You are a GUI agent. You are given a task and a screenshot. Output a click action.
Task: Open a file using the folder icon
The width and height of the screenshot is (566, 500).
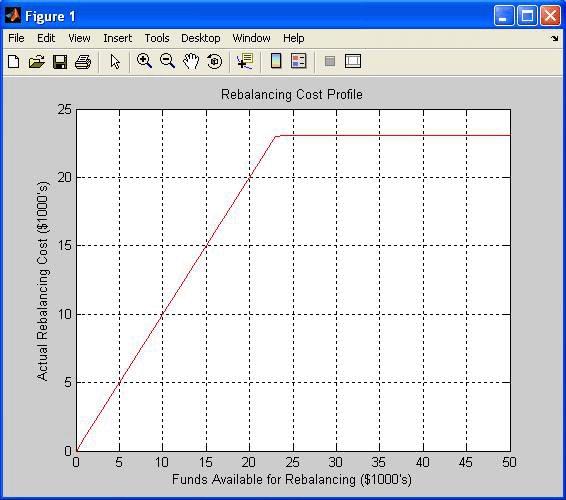37,61
